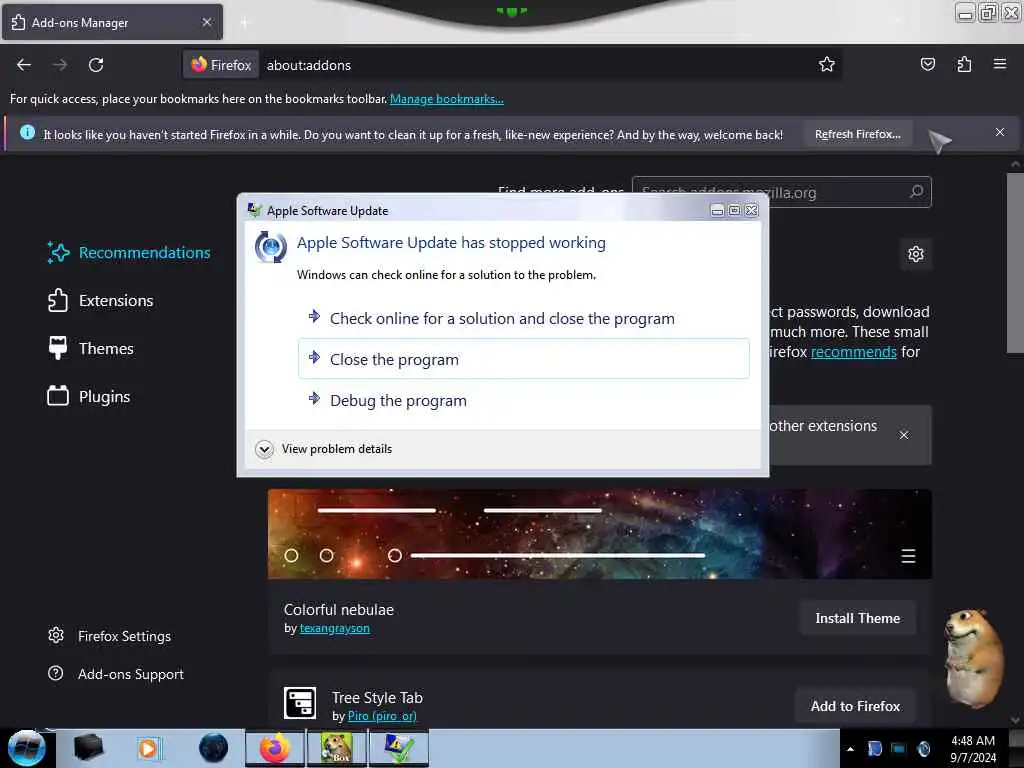
Task: Open the Firefox hamburger application menu
Action: point(1000,64)
